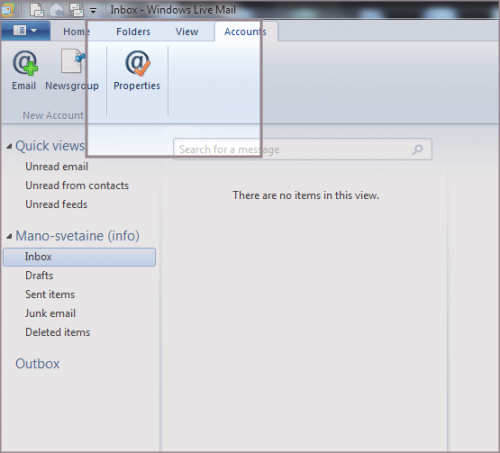Collapse the Mano-svetaine (info) account tree
Viewport: 500px width, 453px height.
[9, 236]
